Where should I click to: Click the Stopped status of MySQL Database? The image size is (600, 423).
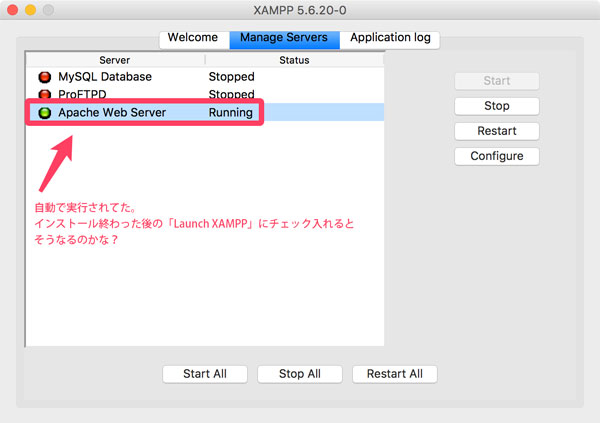pyautogui.click(x=232, y=77)
